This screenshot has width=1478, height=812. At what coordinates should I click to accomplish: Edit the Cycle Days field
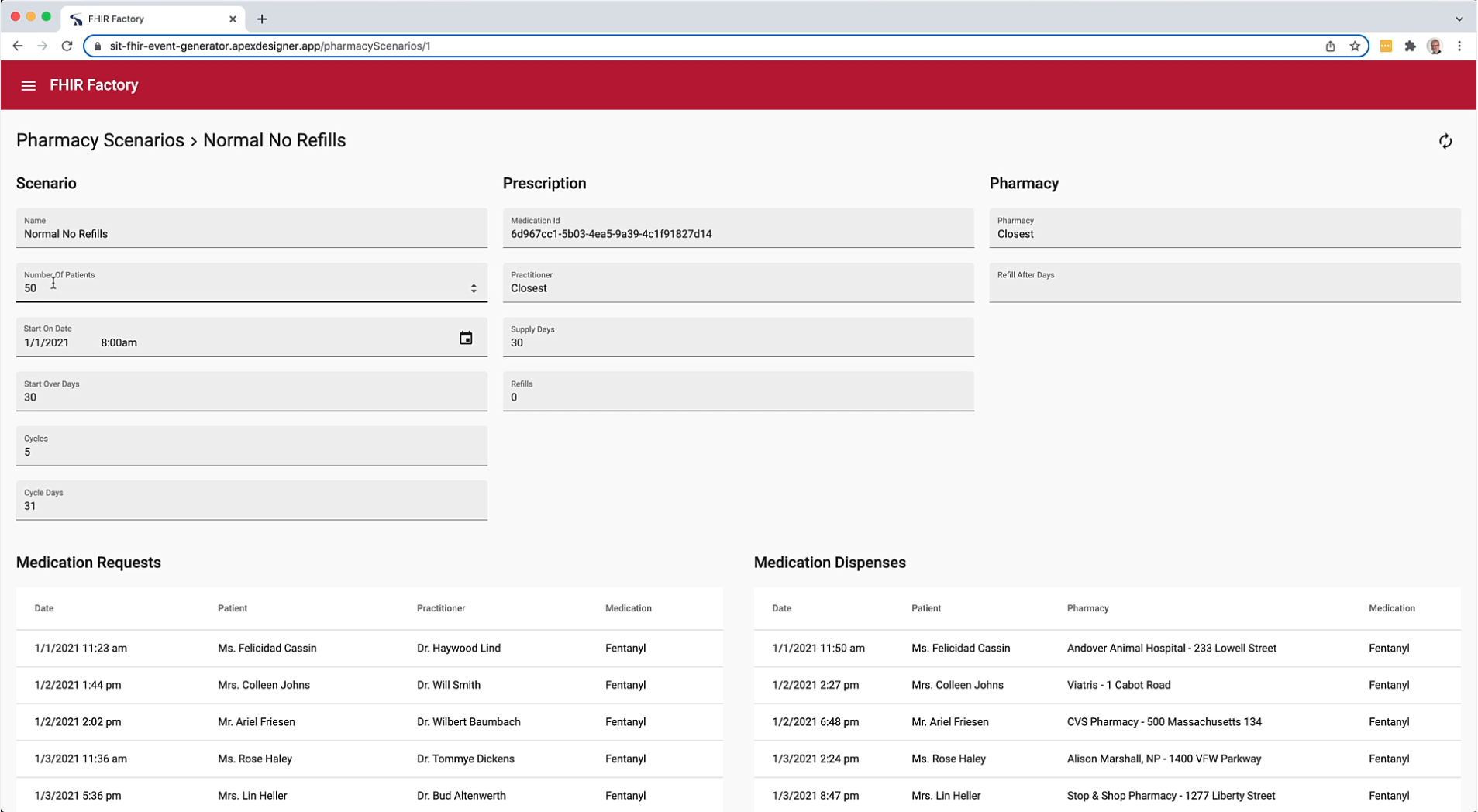(x=252, y=500)
